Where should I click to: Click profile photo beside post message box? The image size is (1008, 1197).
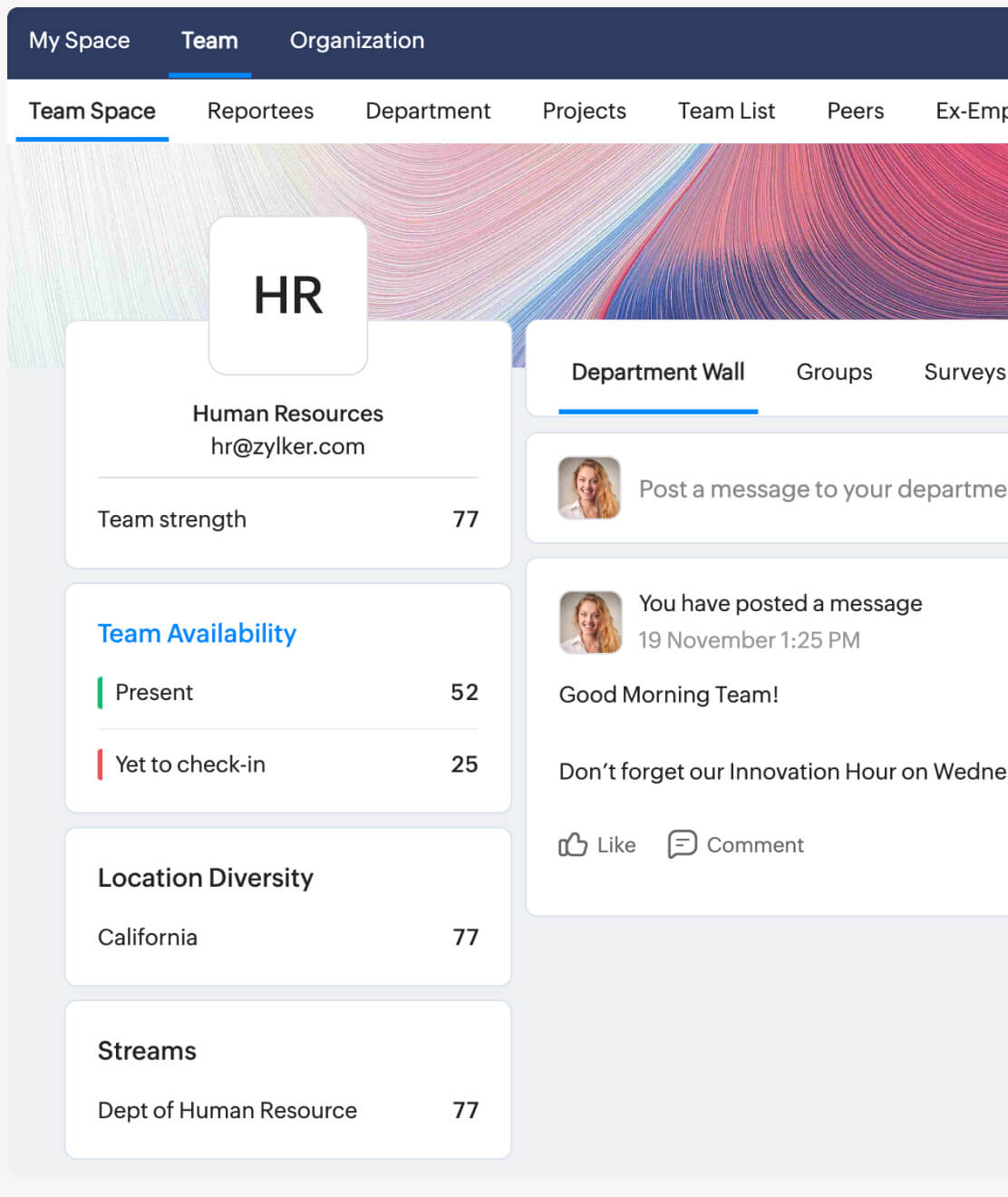click(x=589, y=488)
